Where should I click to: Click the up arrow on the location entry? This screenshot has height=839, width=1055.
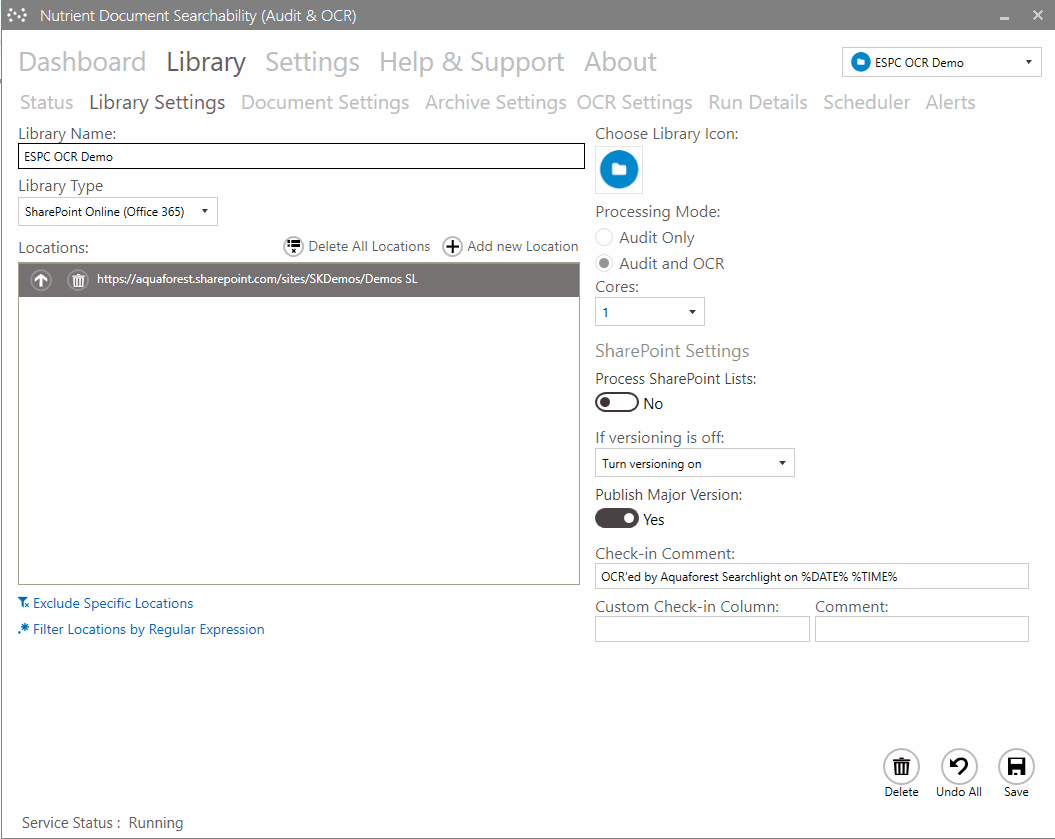[x=40, y=279]
